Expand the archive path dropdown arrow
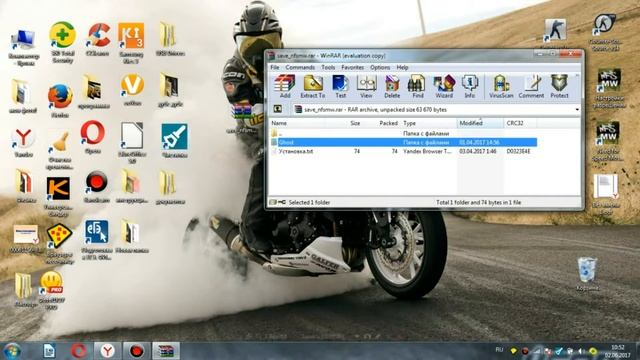 tap(577, 109)
